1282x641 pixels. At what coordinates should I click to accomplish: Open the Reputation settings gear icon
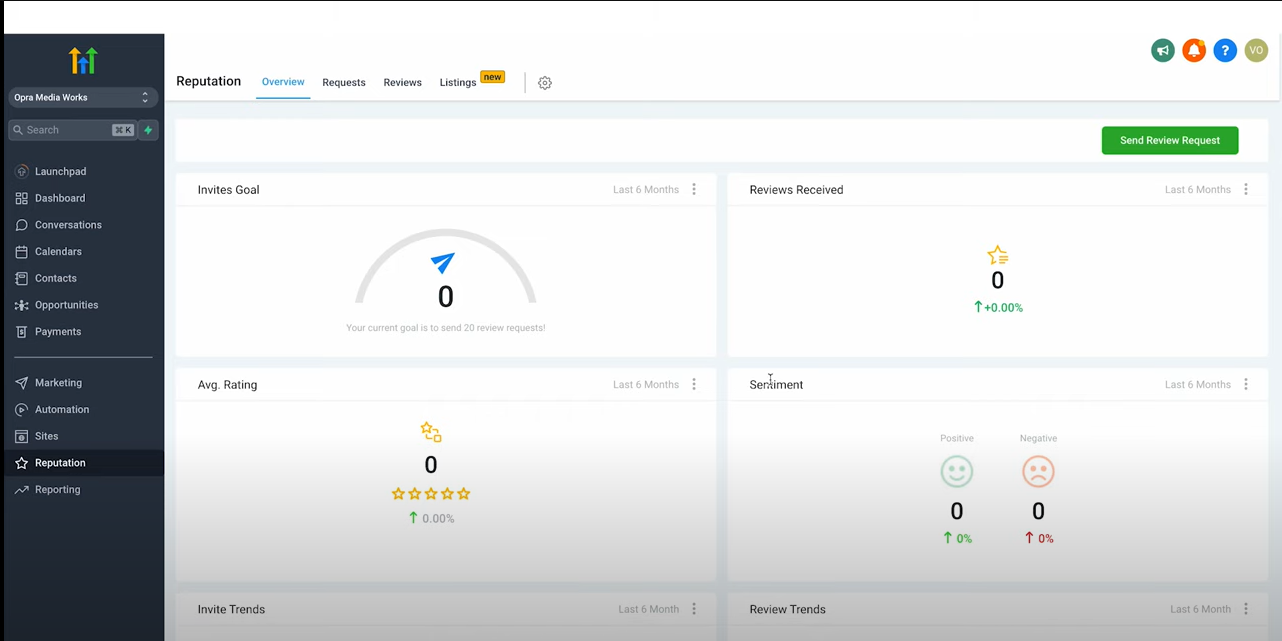tap(545, 83)
